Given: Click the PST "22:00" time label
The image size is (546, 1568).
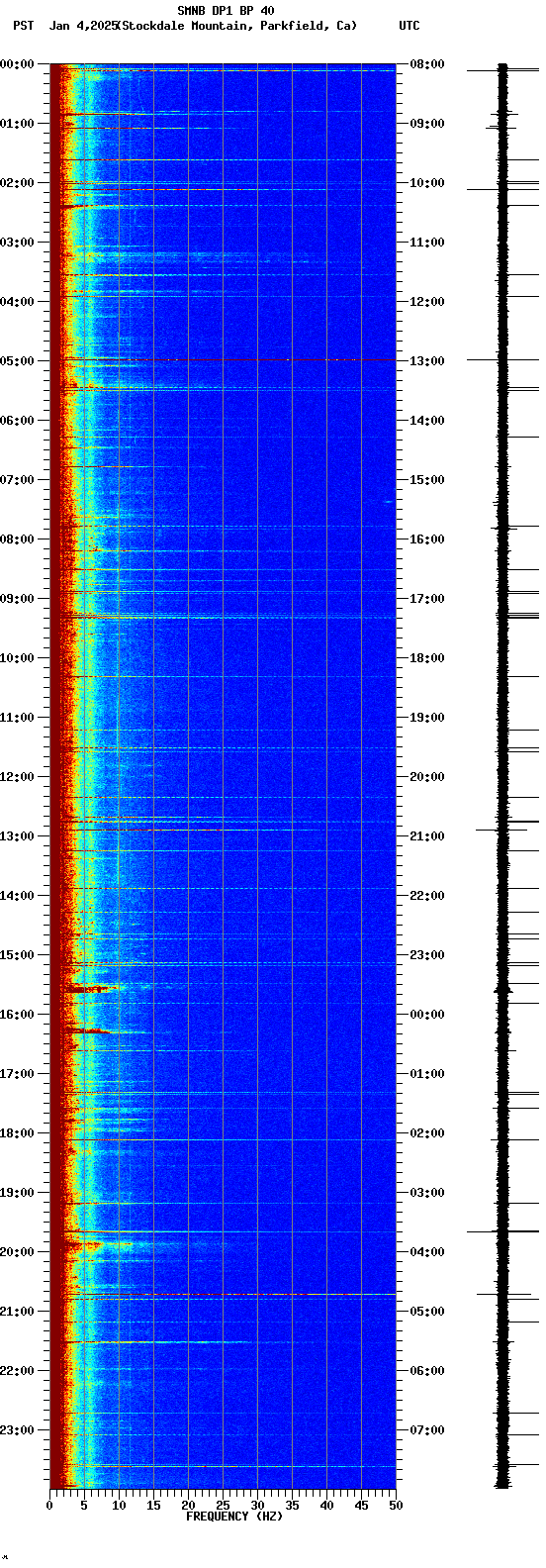Looking at the screenshot, I should (x=17, y=1371).
